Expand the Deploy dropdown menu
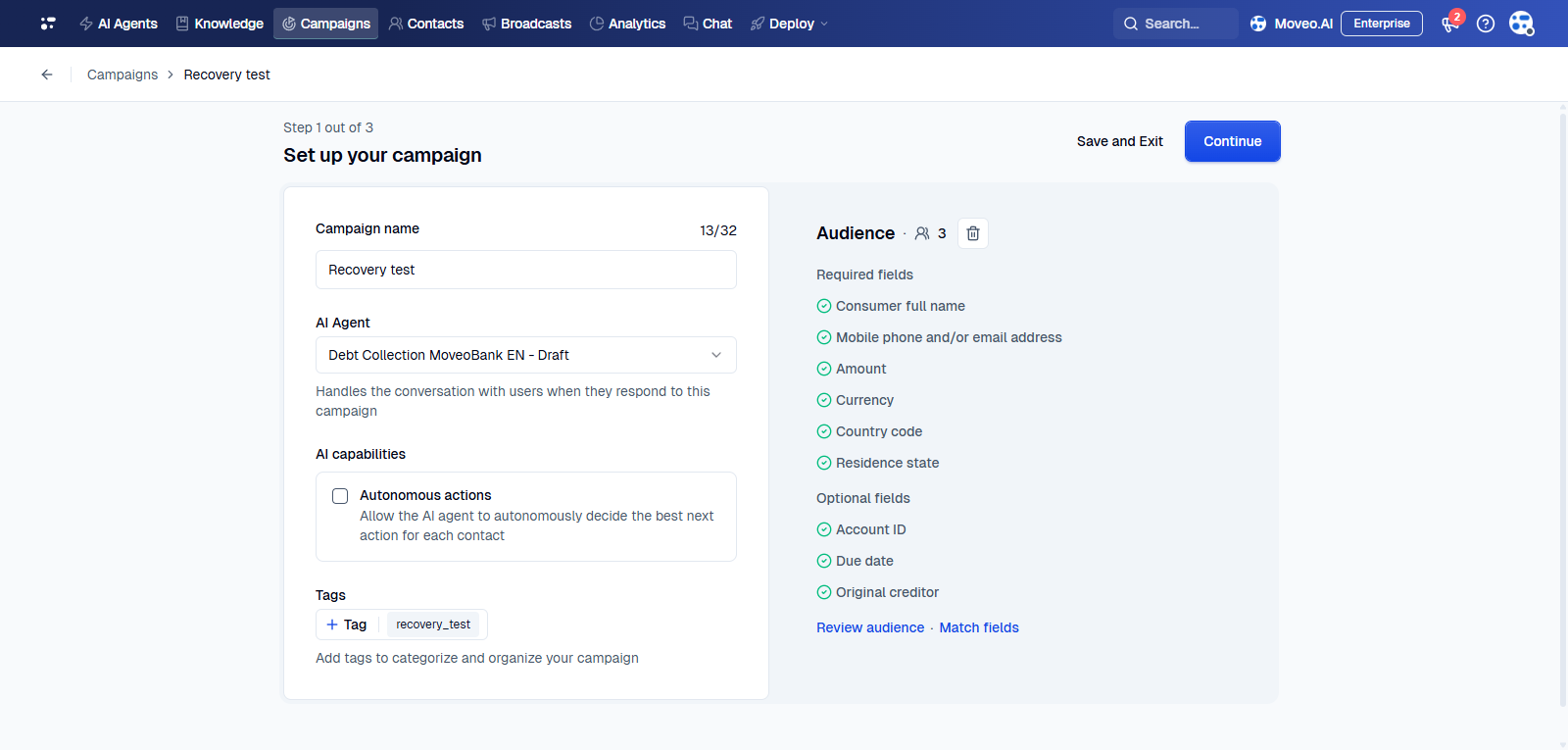 pyautogui.click(x=789, y=24)
